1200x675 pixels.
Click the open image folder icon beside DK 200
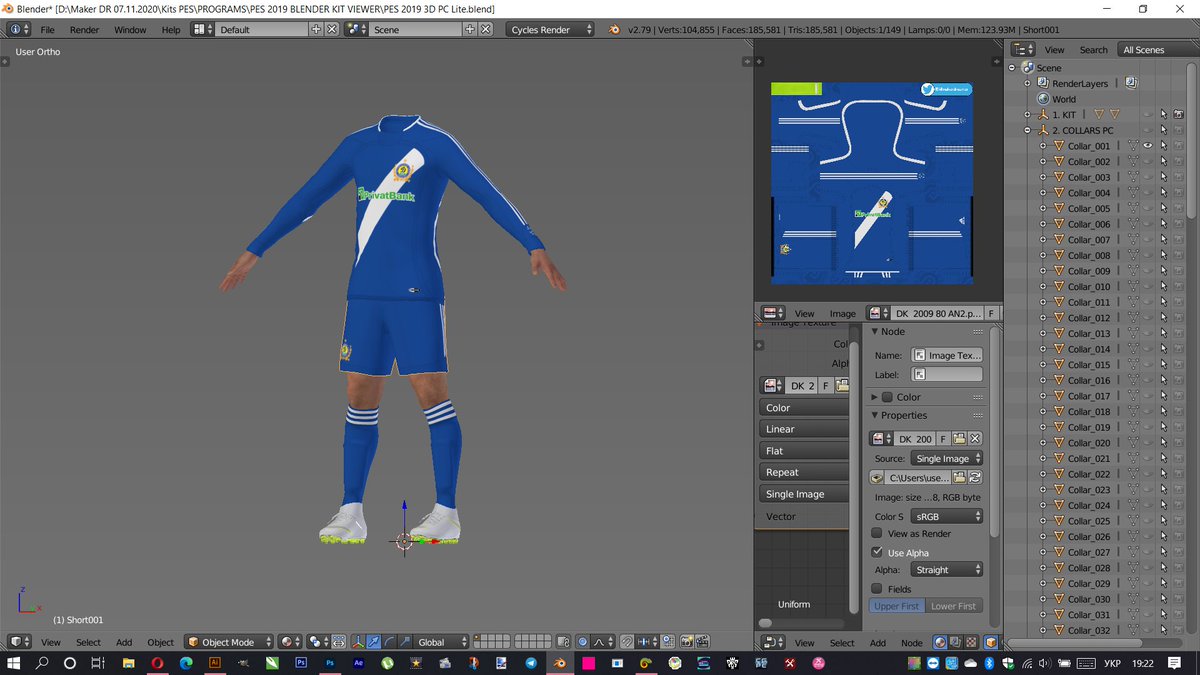pyautogui.click(x=959, y=439)
